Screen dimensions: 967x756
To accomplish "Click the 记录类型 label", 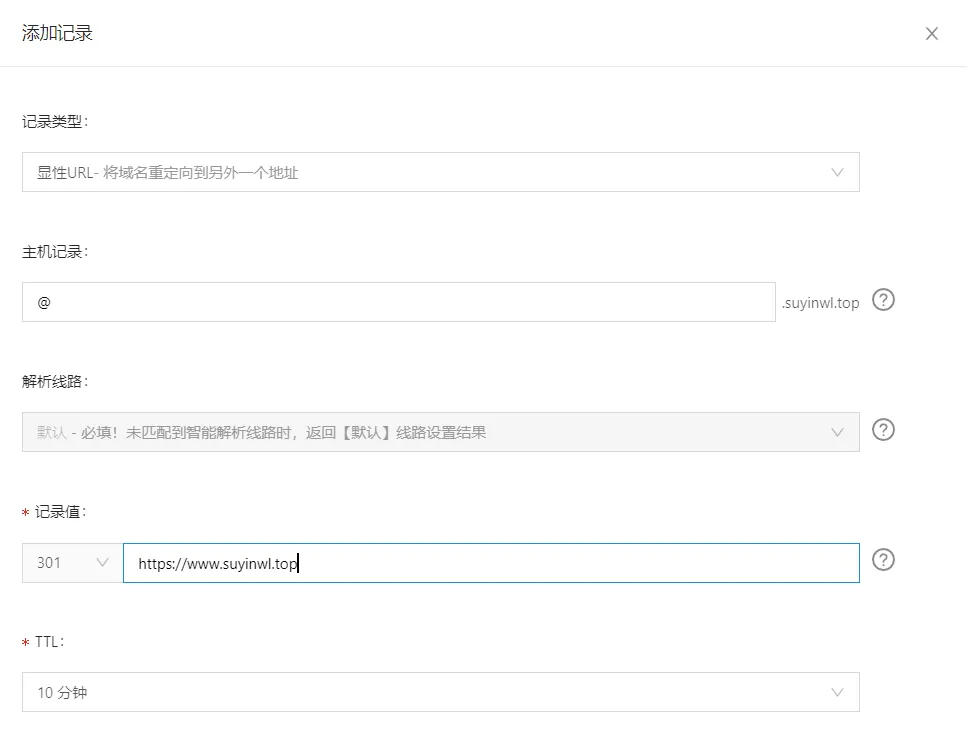I will pos(55,121).
